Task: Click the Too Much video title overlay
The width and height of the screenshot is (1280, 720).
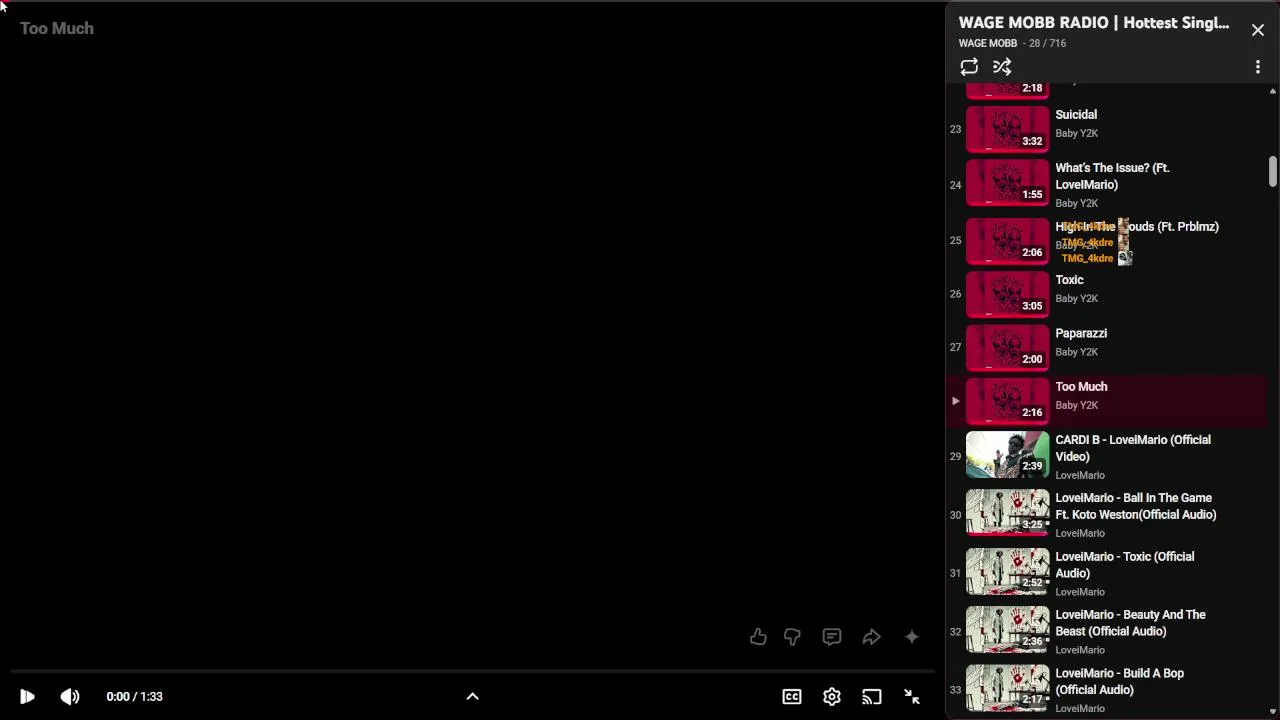Action: [57, 28]
